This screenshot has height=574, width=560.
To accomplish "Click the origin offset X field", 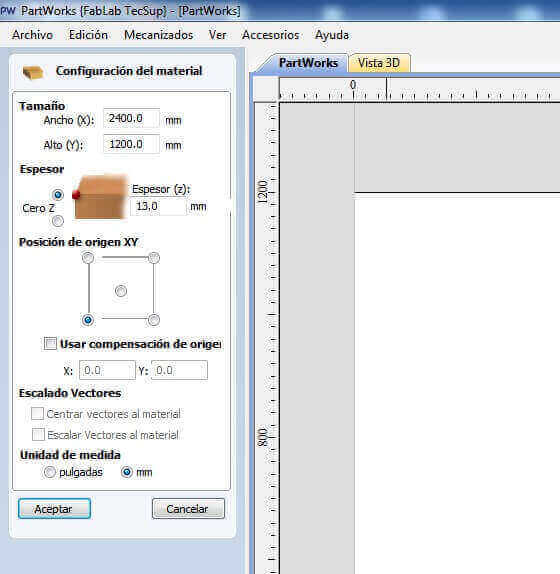I will click(x=107, y=370).
